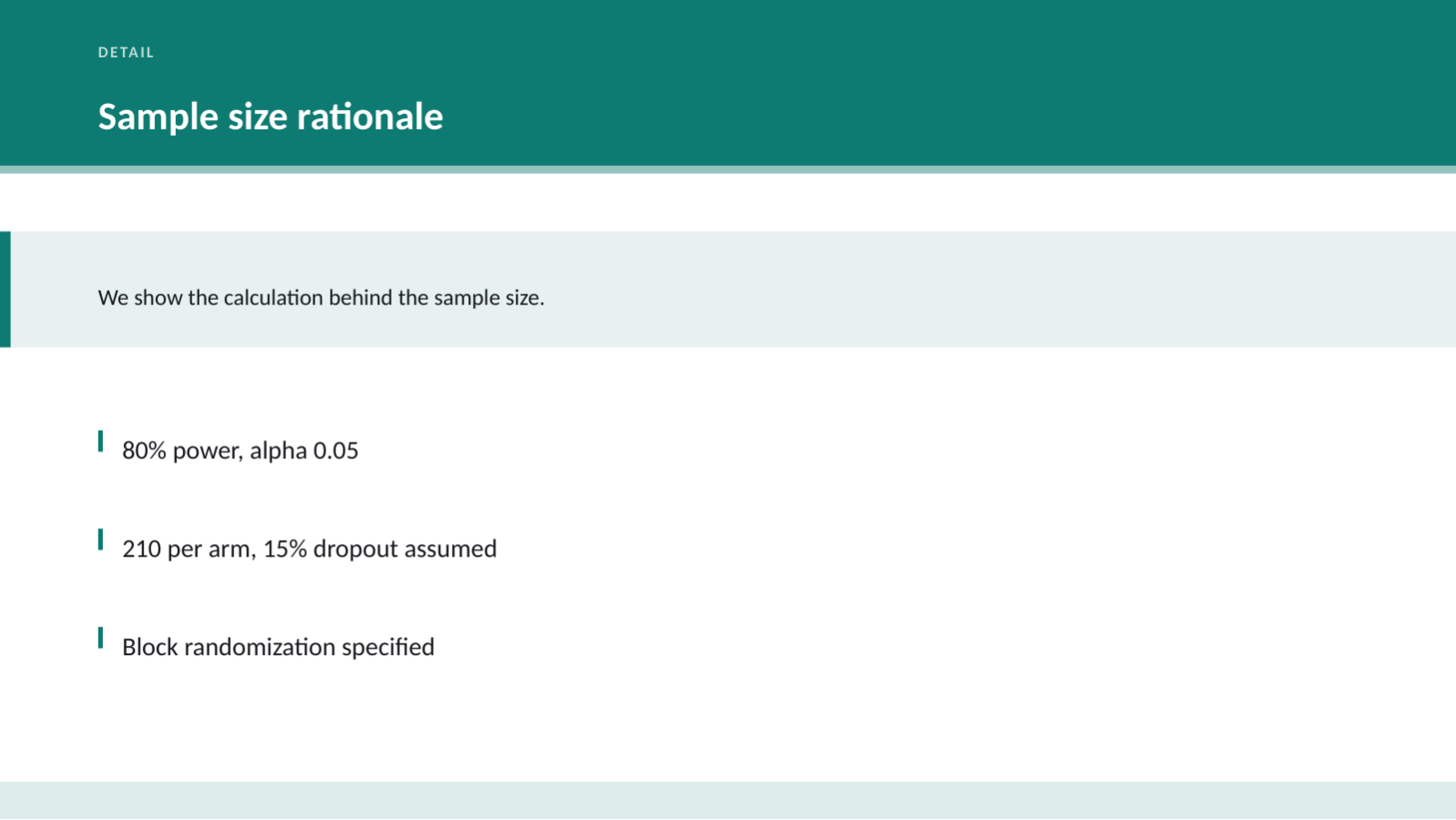Click '15% dropout assumed' in the second bullet

point(380,548)
